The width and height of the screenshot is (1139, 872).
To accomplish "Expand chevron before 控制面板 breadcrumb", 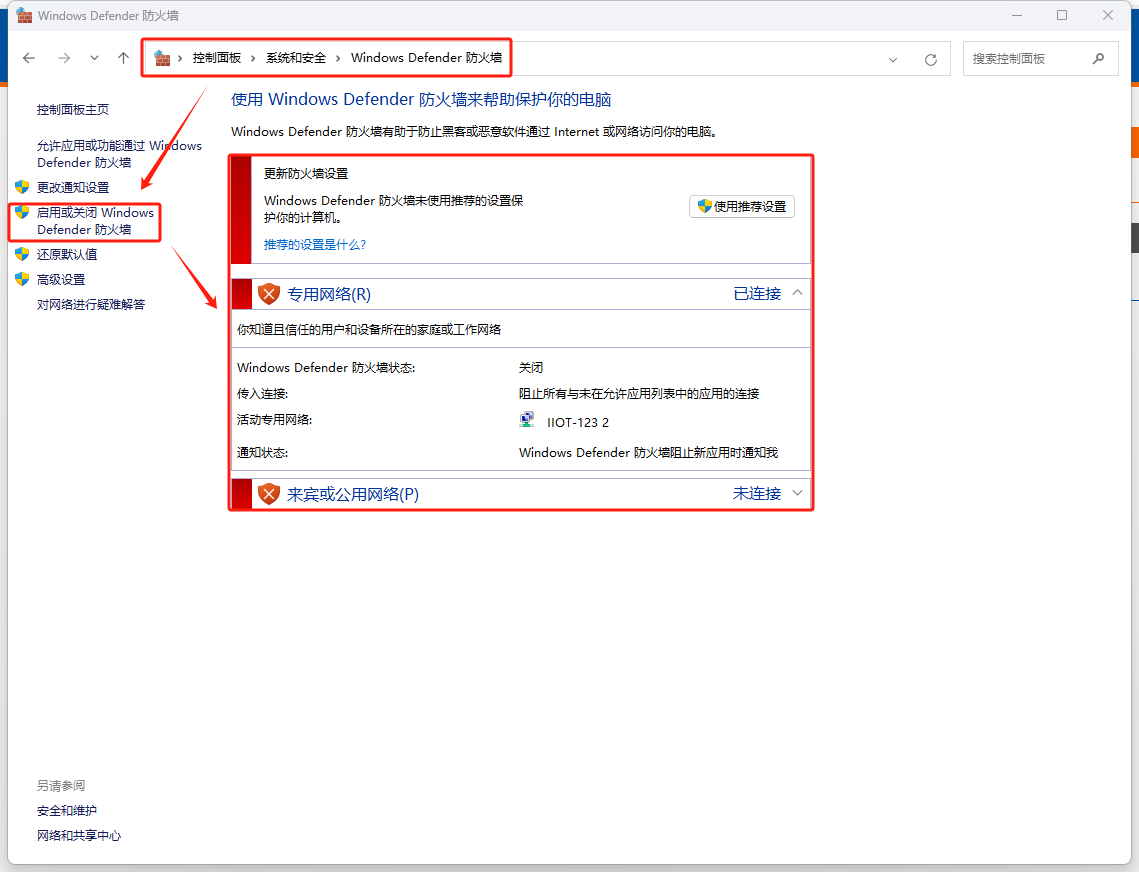I will pyautogui.click(x=180, y=58).
